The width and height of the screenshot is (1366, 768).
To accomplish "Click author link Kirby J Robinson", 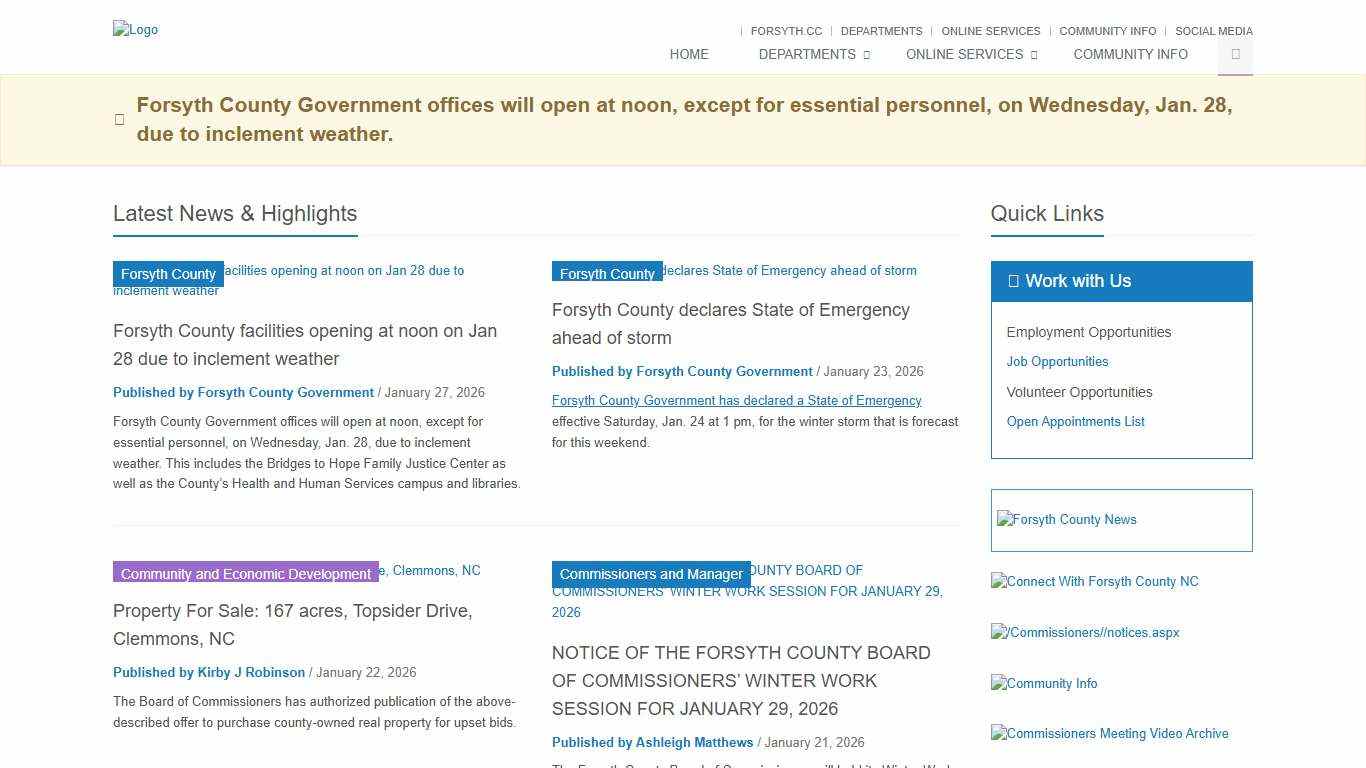I will pos(209,673).
